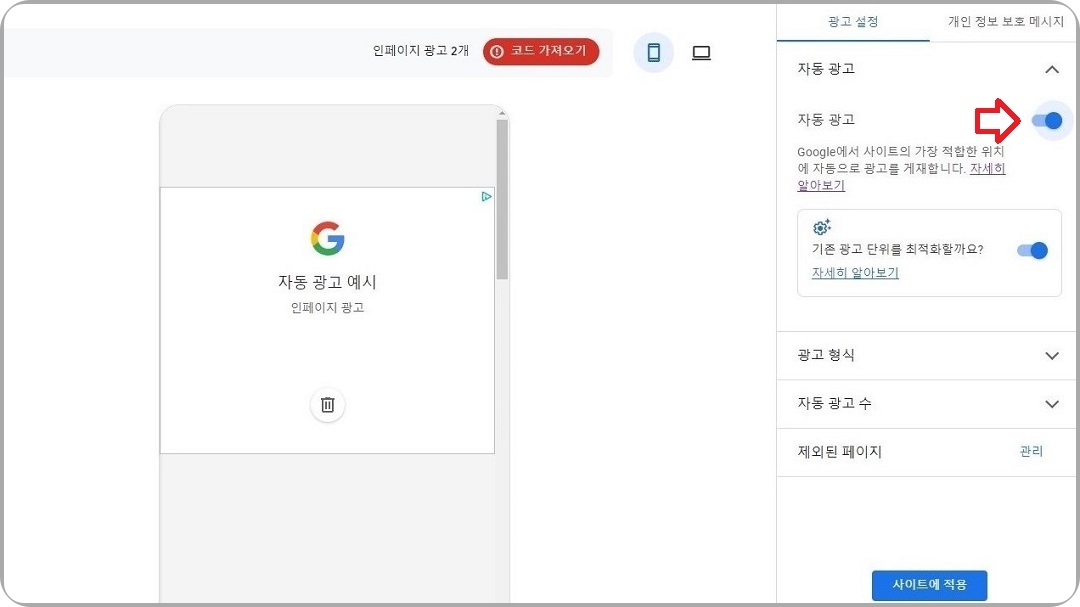Open the 자세히 알아보기 link in the optimization card
1080x607 pixels.
(x=854, y=272)
